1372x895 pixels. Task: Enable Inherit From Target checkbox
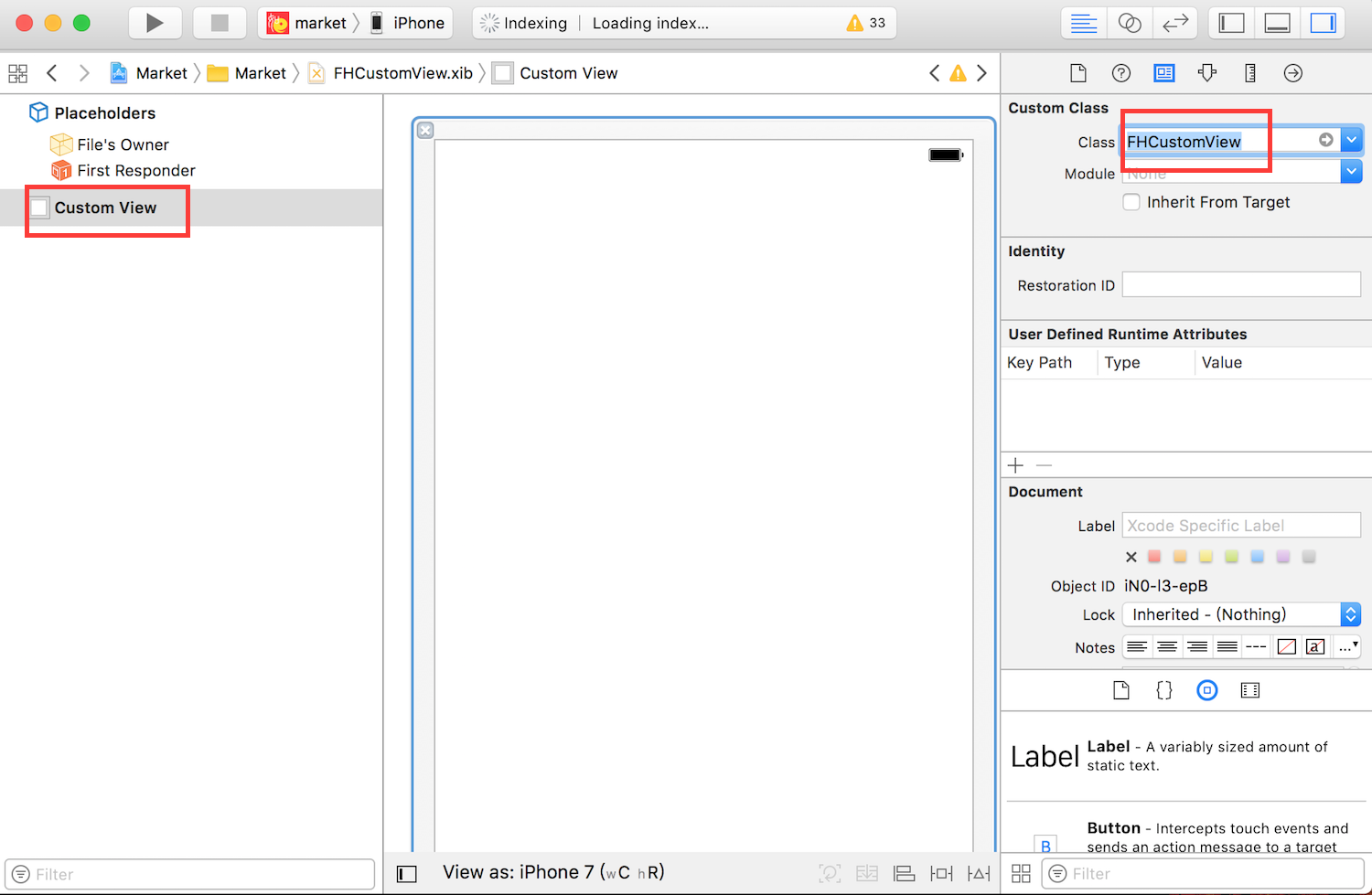pyautogui.click(x=1131, y=202)
